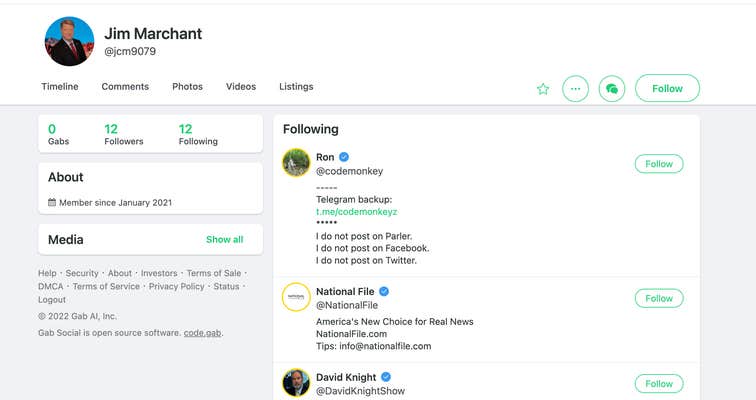The height and width of the screenshot is (400, 756).
Task: Switch to the Comments tab
Action: (x=125, y=87)
